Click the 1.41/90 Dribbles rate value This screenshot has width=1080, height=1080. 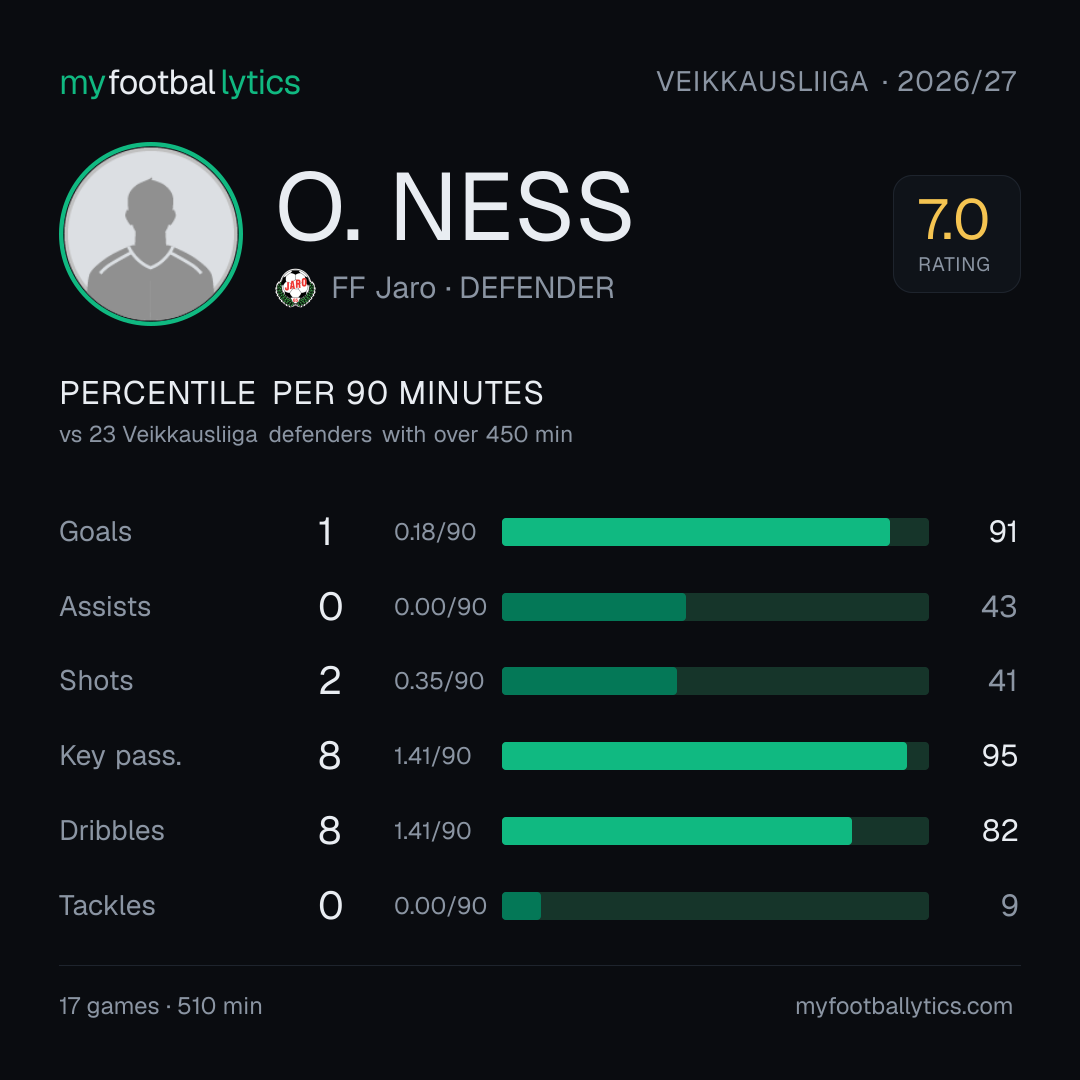point(433,831)
